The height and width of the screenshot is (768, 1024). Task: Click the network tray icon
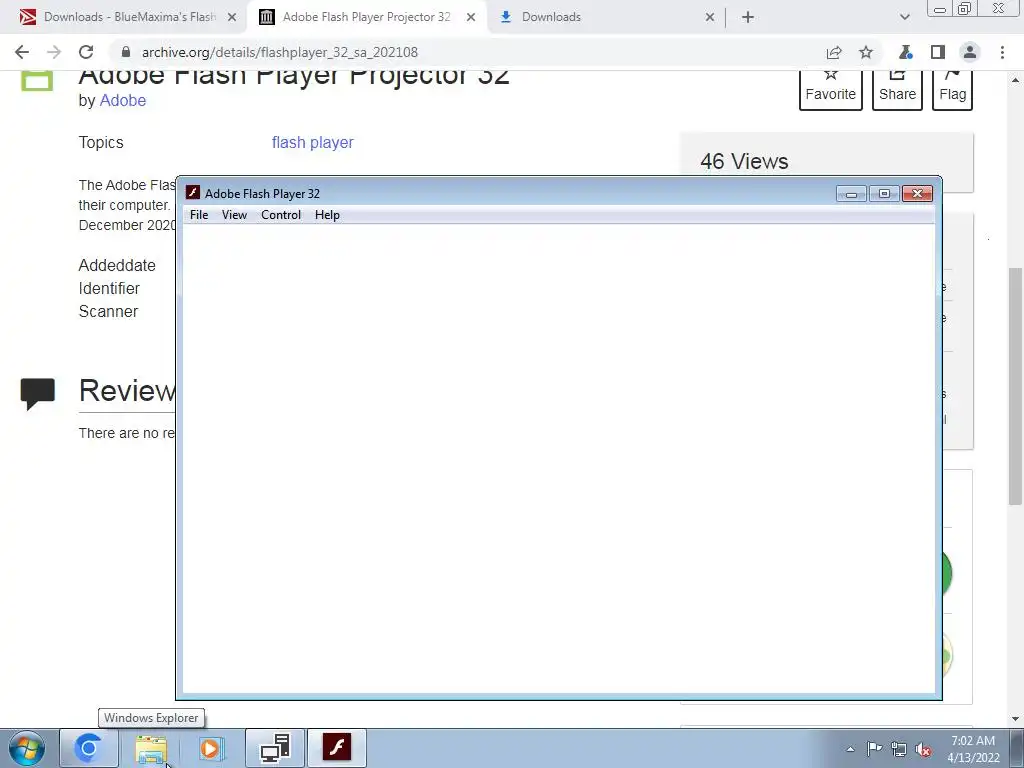coord(899,749)
